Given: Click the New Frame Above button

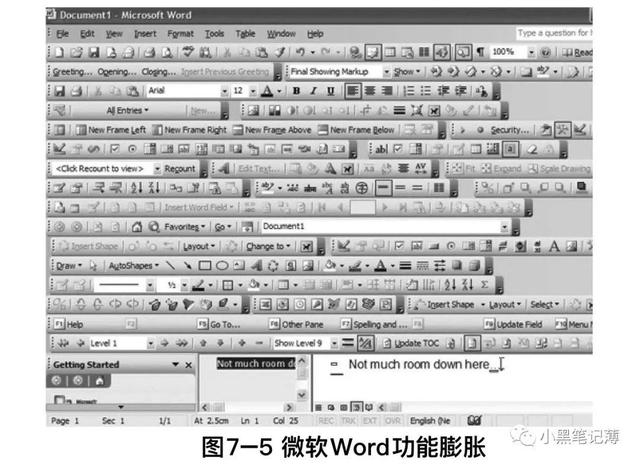Looking at the screenshot, I should pos(272,130).
